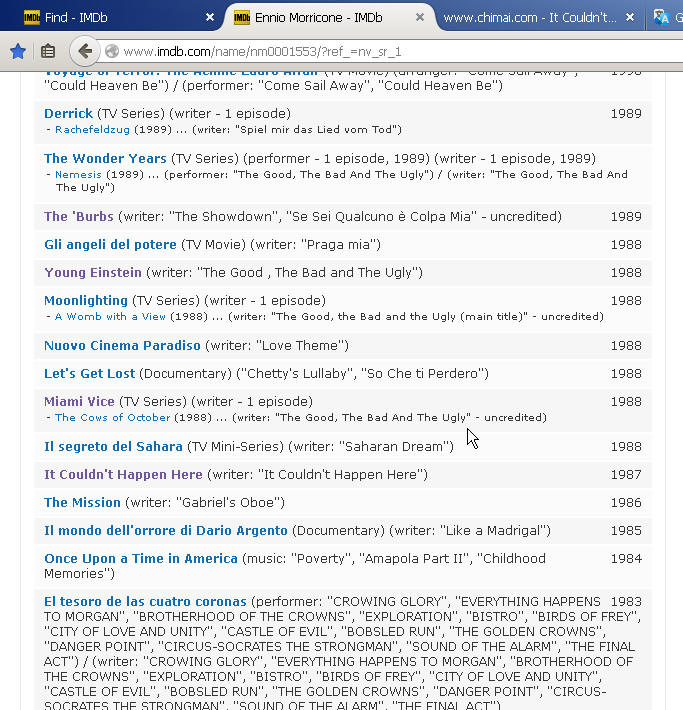Open the Nemesis episode link
Image resolution: width=683 pixels, height=710 pixels.
78,174
